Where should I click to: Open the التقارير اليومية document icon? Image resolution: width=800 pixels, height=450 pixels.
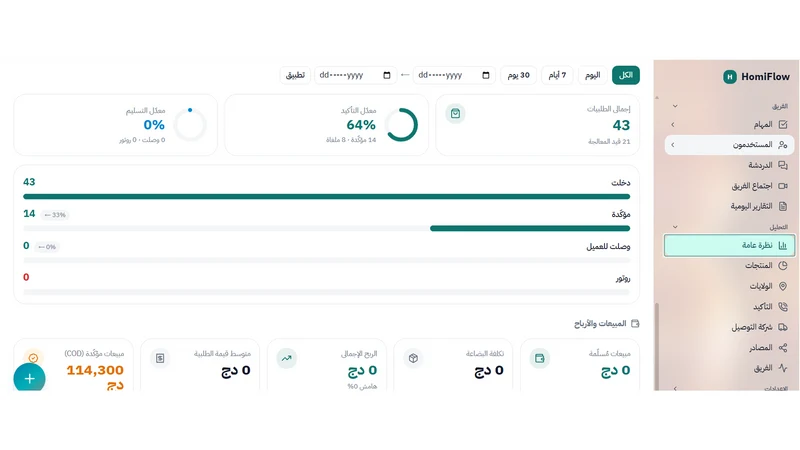click(783, 206)
